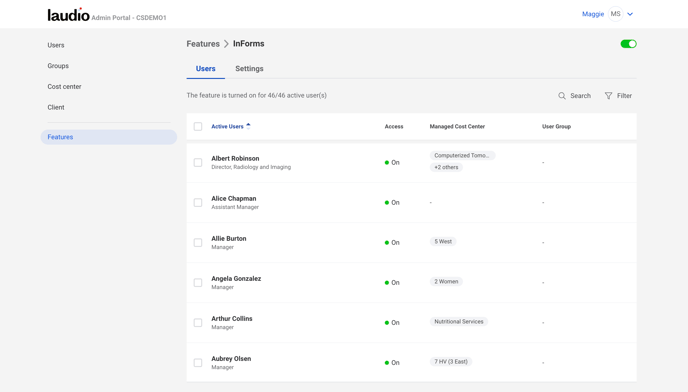Select Aubrey Olsen's checkbox
The image size is (688, 392).
click(x=198, y=363)
